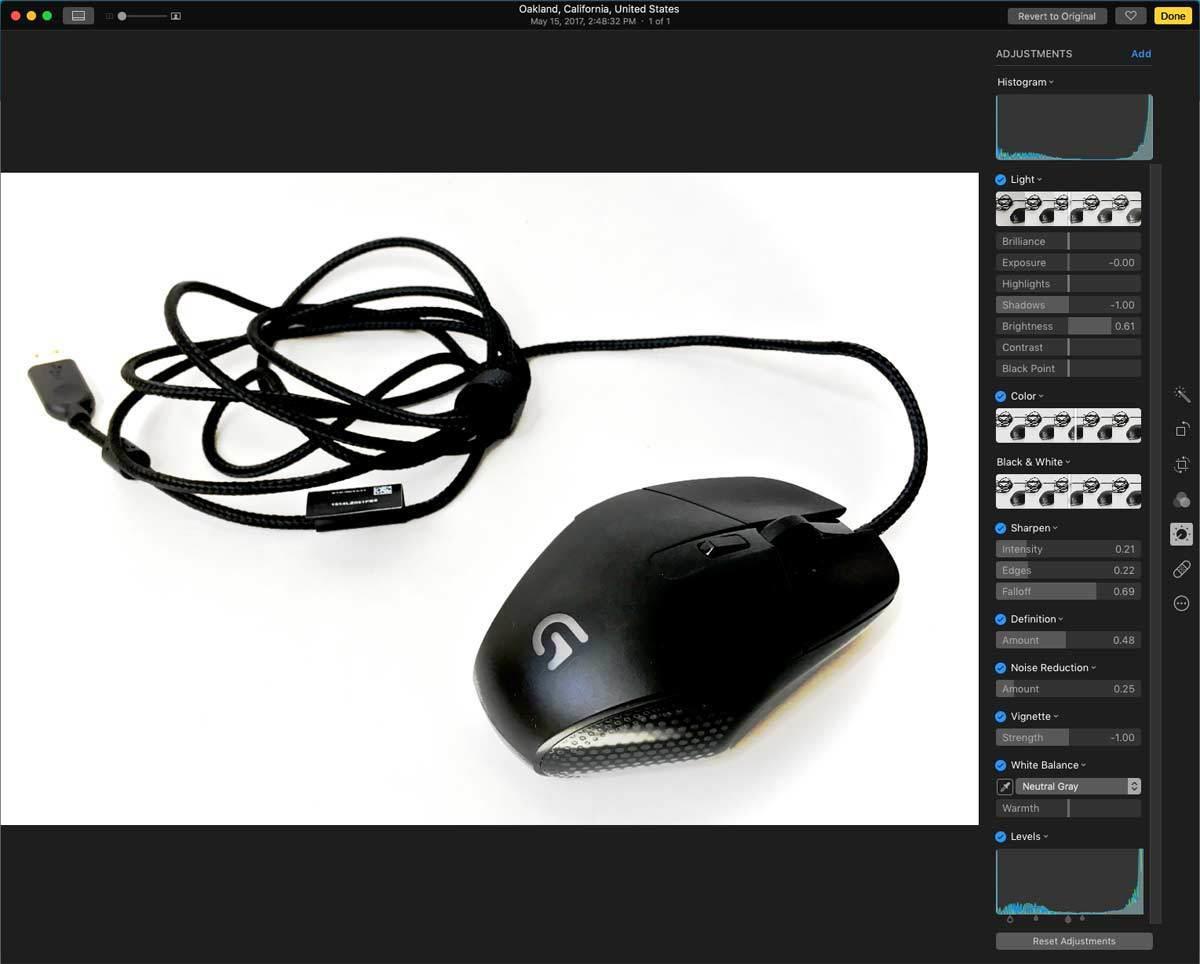Select the Adjust dial tool
Viewport: 1200px width, 964px height.
(x=1181, y=535)
